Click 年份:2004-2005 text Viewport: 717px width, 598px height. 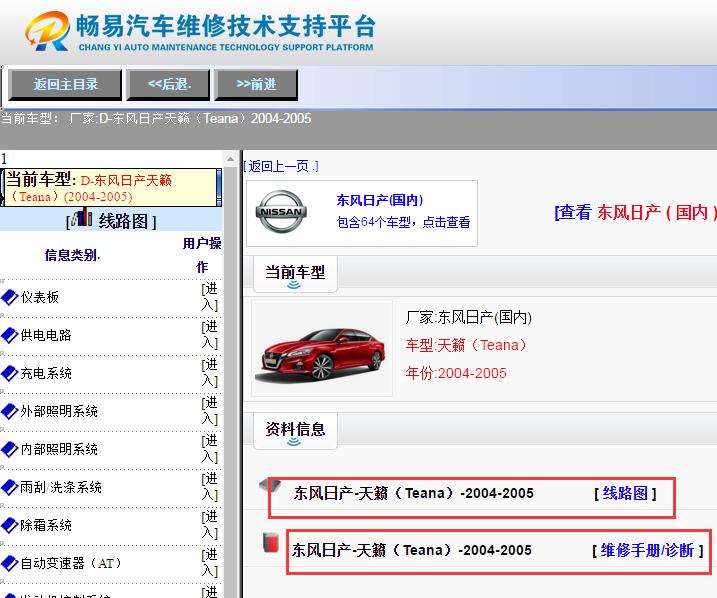coord(456,374)
